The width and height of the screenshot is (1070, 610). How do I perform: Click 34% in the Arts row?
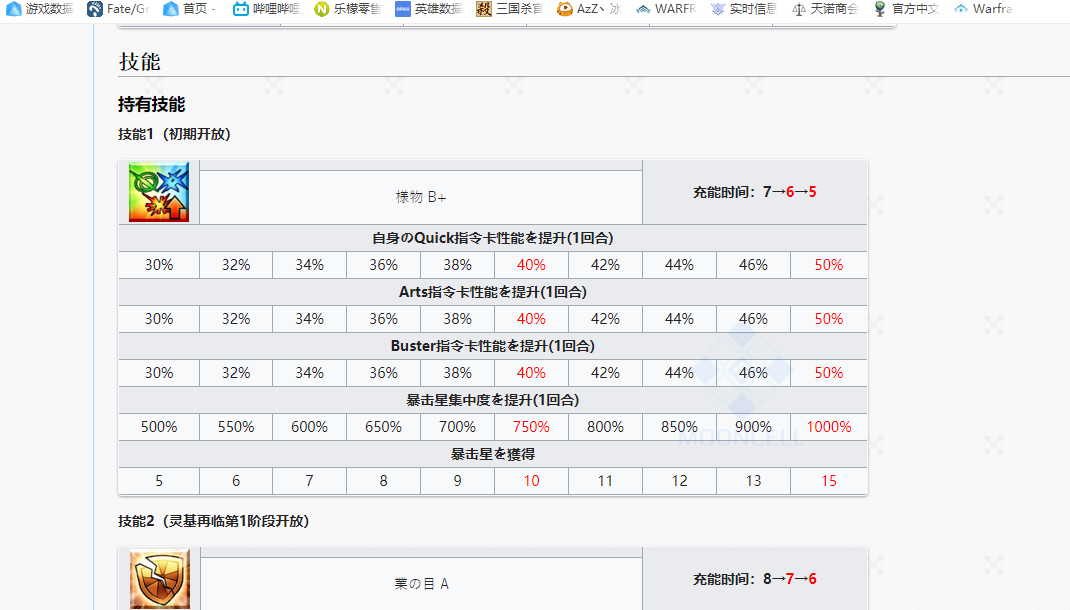(x=309, y=319)
